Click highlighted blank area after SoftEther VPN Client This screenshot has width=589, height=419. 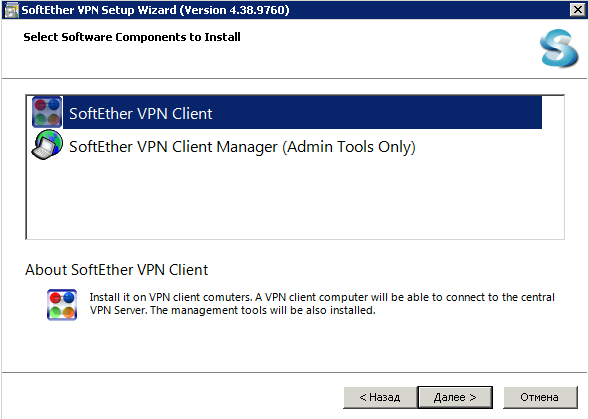[x=377, y=113]
